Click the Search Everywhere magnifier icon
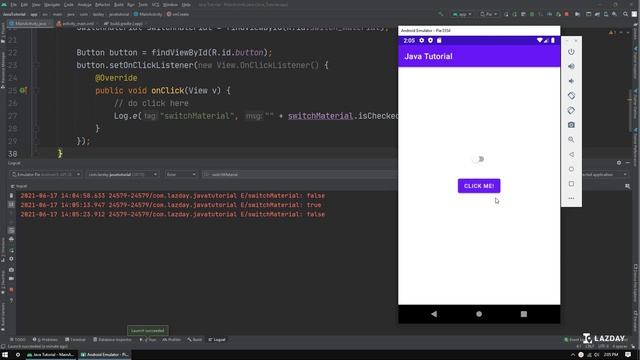640x360 pixels. [625, 14]
